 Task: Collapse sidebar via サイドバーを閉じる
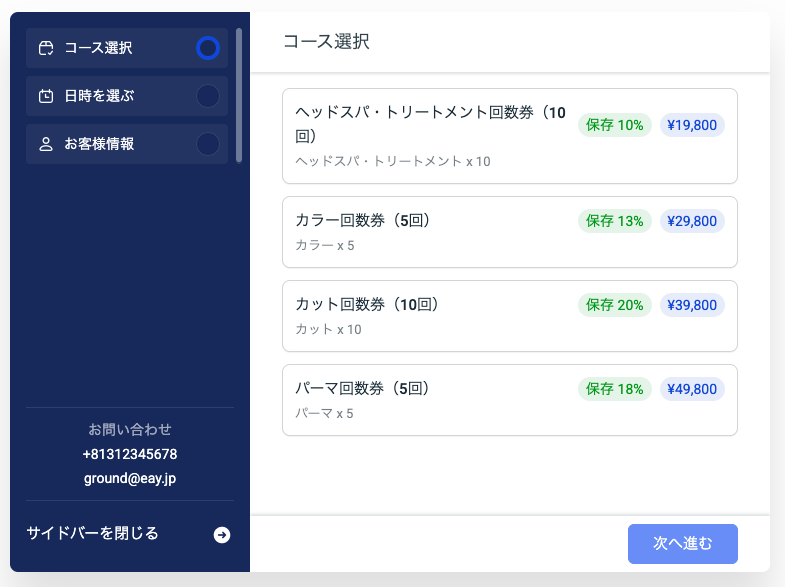(92, 534)
